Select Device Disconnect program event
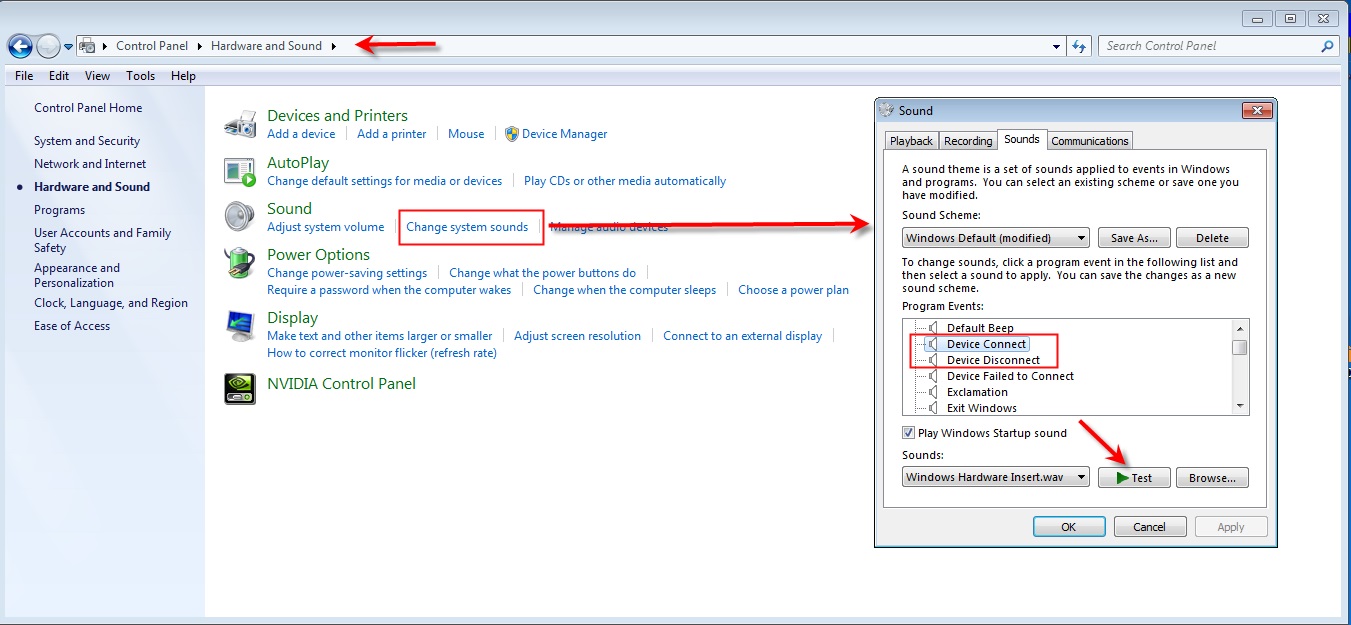The image size is (1351, 625). pyautogui.click(x=993, y=360)
